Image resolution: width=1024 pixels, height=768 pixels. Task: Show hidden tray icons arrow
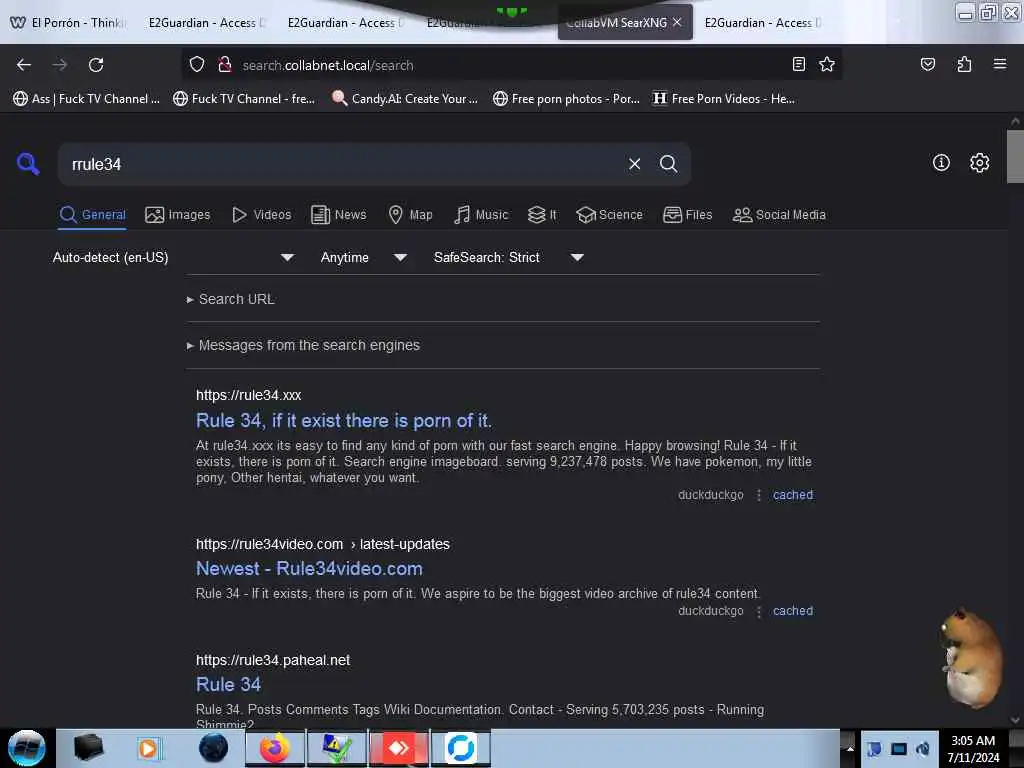click(x=850, y=748)
